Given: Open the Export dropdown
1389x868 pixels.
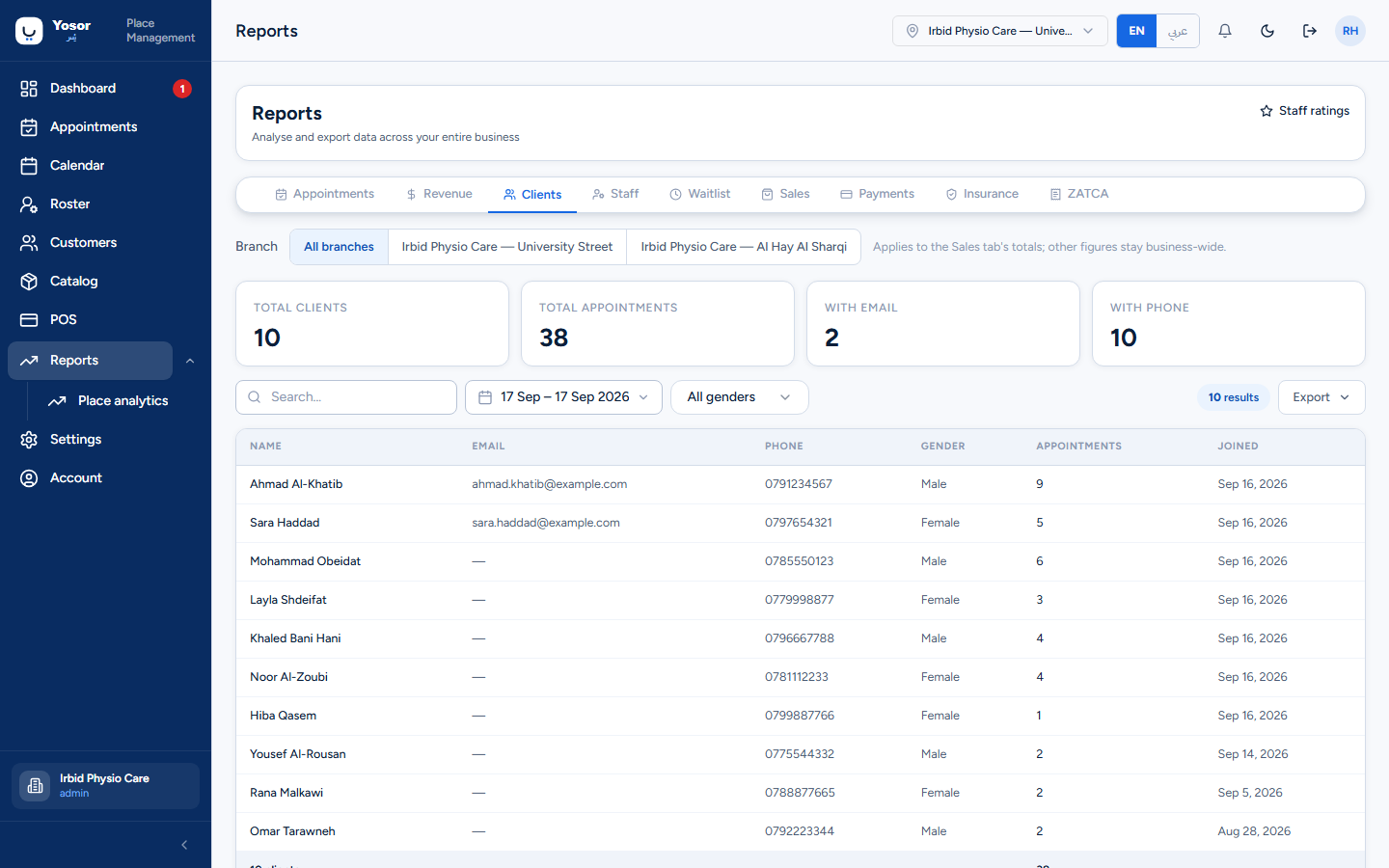Looking at the screenshot, I should [x=1321, y=397].
